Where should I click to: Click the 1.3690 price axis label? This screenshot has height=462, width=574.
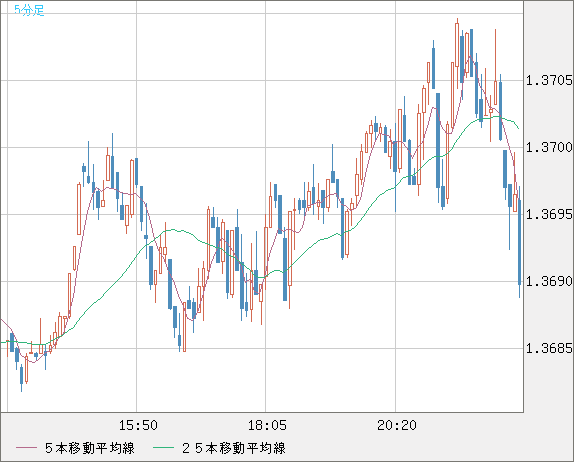coord(549,281)
